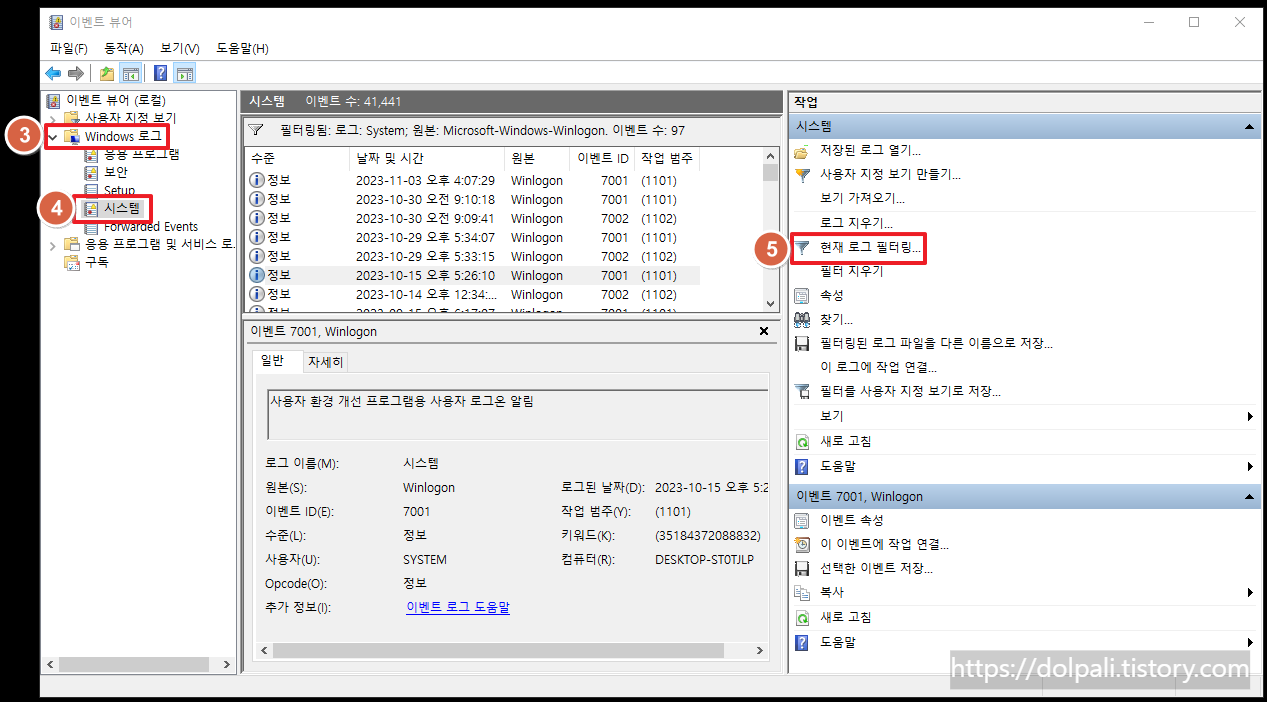The width and height of the screenshot is (1267, 702).
Task: Click the back navigation arrow
Action: coord(52,72)
